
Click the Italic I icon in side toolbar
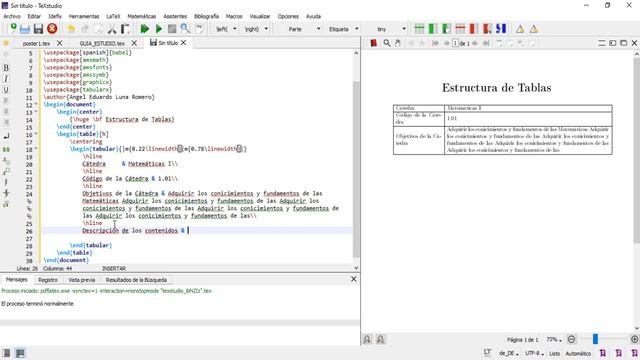6,79
